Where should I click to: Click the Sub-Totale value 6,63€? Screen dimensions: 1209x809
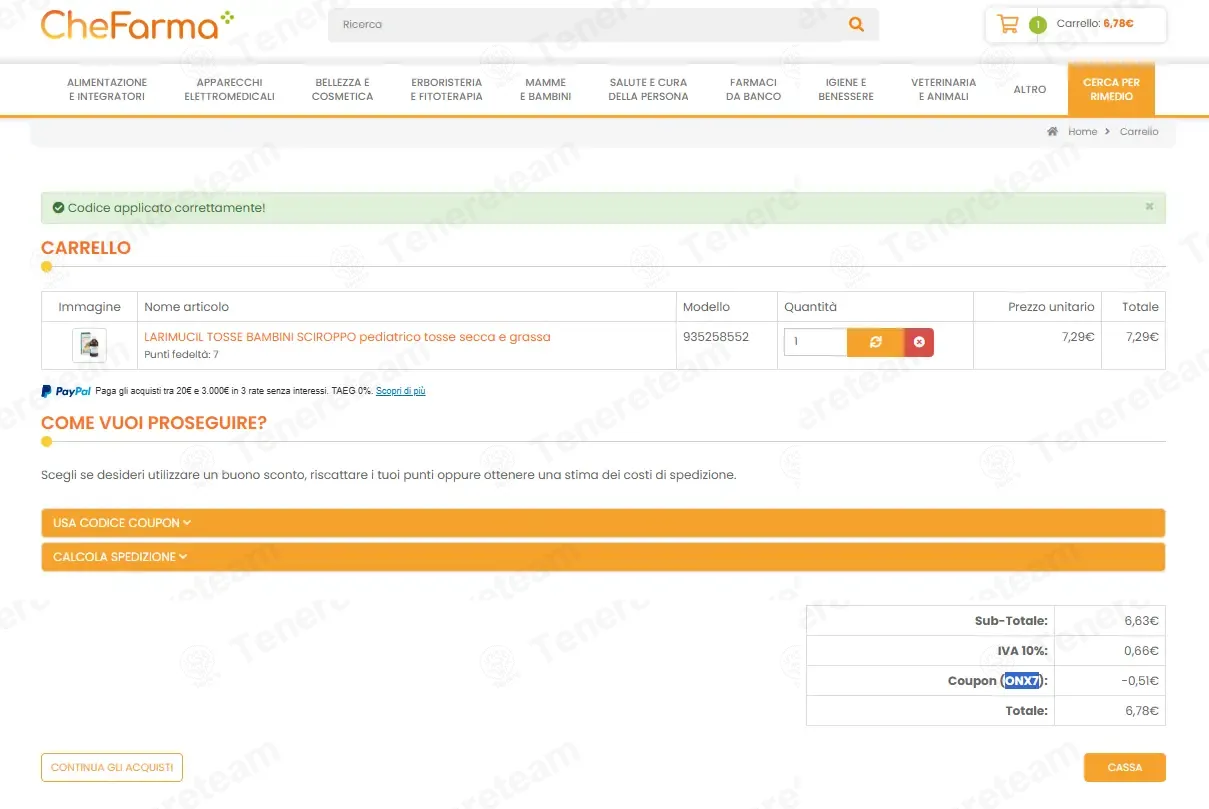pyautogui.click(x=1141, y=621)
